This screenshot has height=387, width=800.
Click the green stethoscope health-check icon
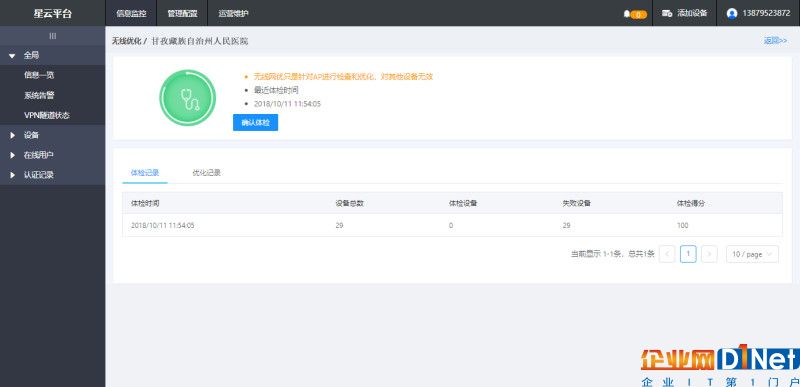(188, 97)
